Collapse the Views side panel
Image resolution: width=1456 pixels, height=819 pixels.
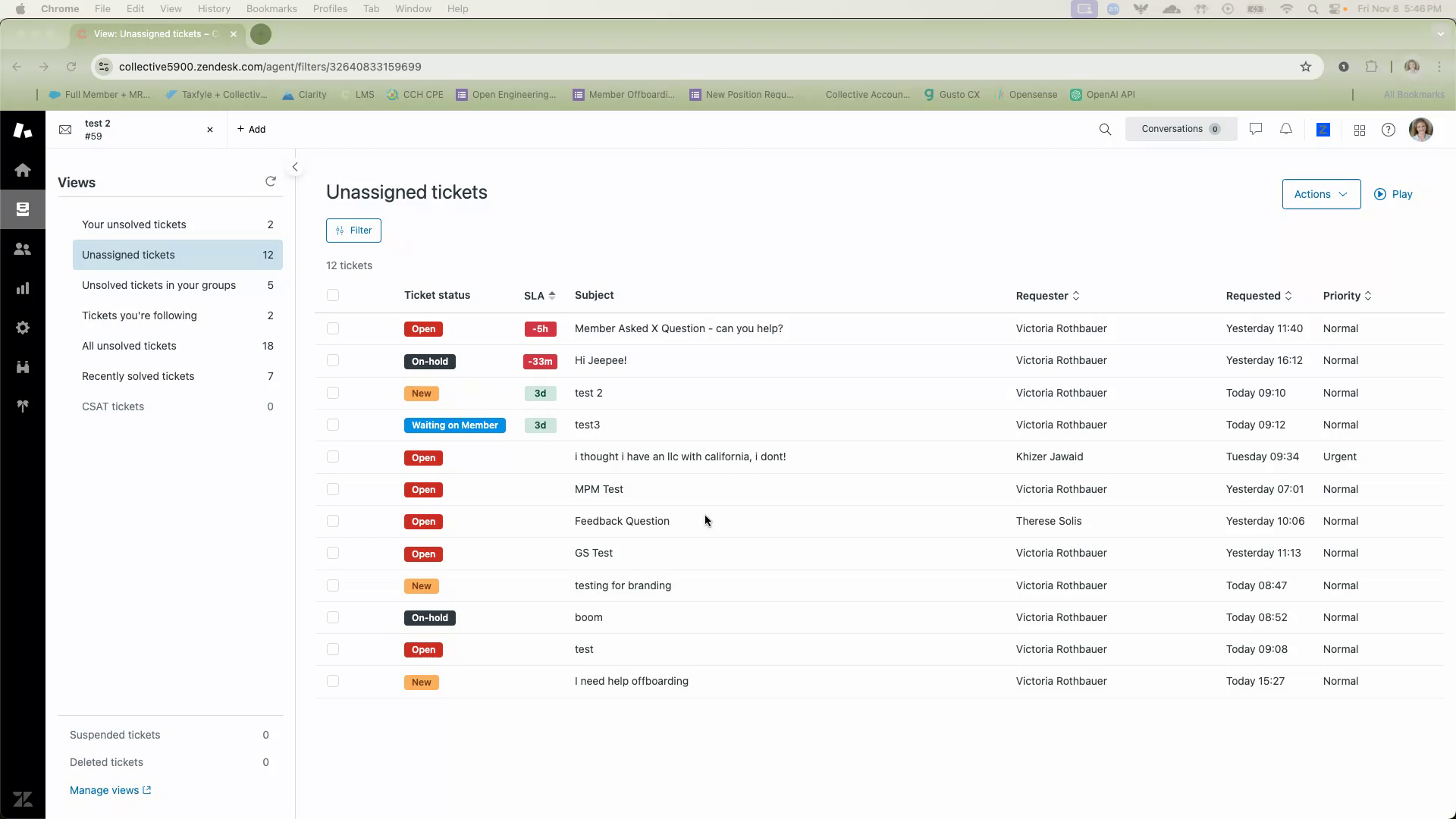[x=295, y=167]
